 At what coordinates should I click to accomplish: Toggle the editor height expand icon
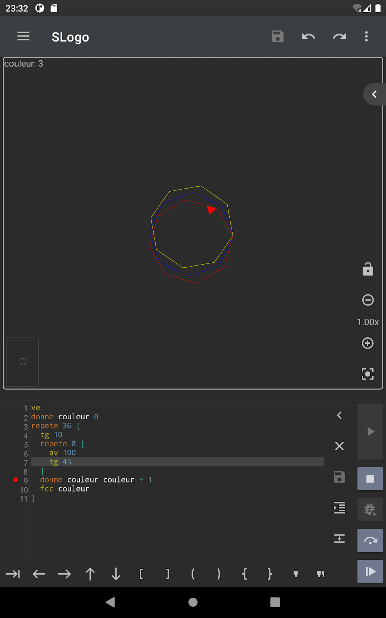tap(339, 538)
